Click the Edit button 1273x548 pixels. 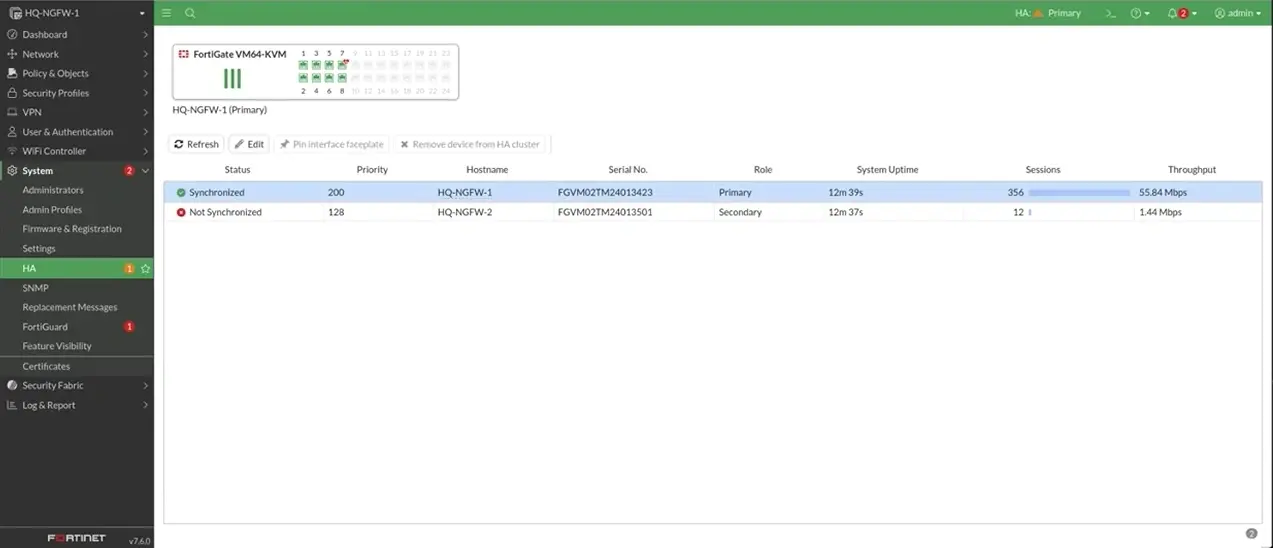click(x=249, y=144)
